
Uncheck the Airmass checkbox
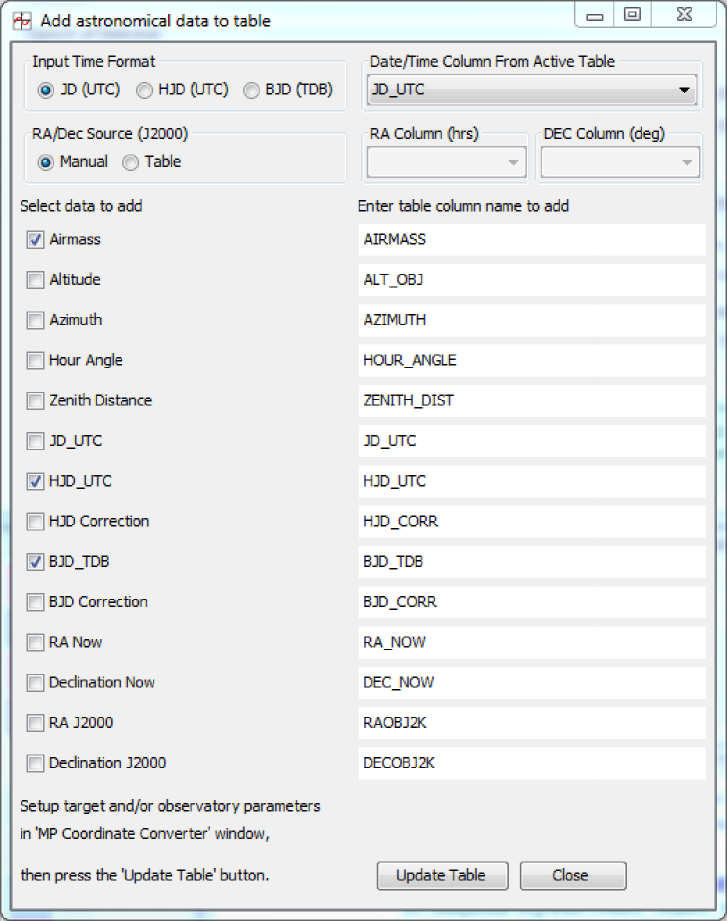coord(36,240)
